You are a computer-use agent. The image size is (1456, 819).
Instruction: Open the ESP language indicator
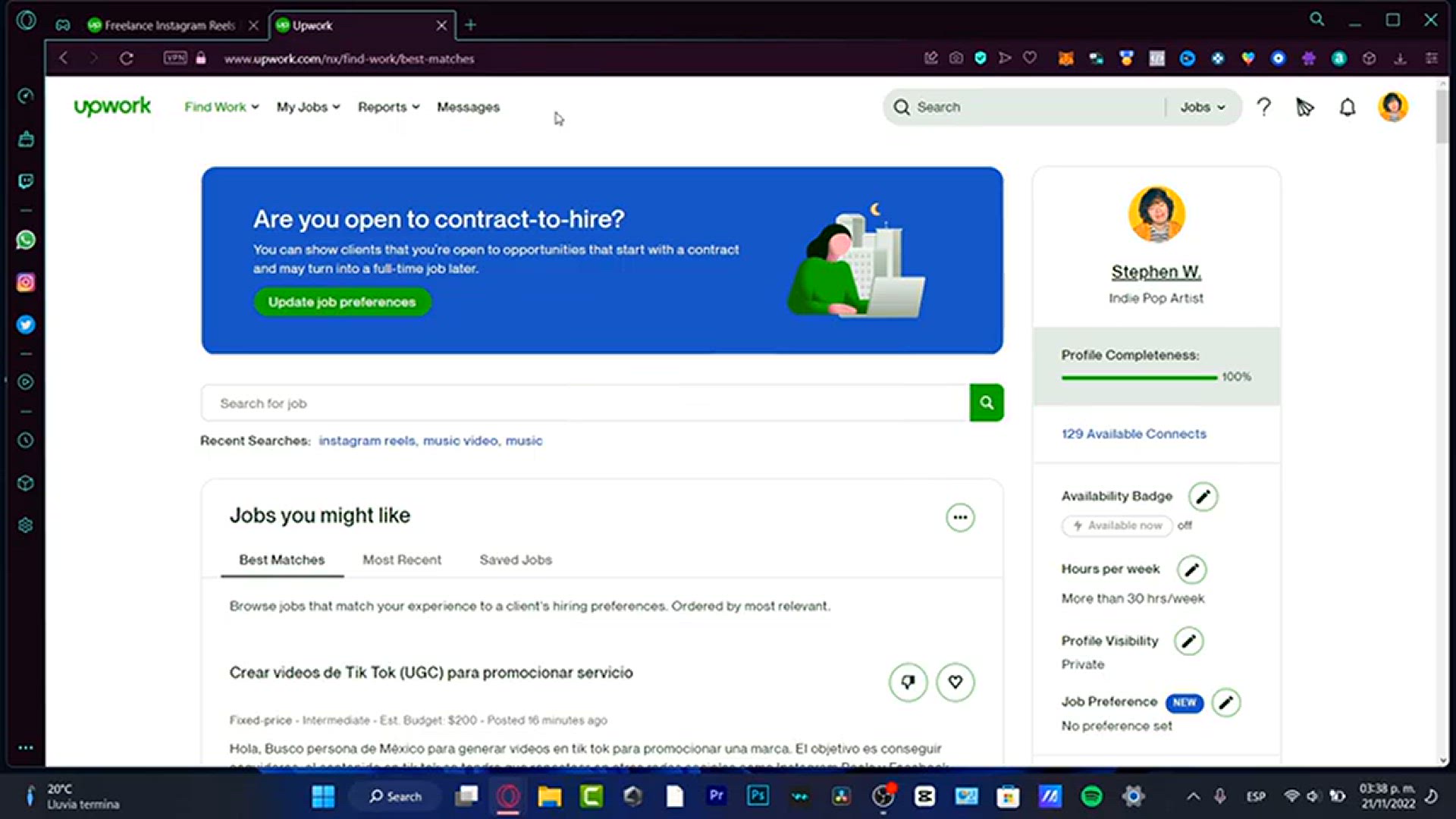pos(1256,796)
